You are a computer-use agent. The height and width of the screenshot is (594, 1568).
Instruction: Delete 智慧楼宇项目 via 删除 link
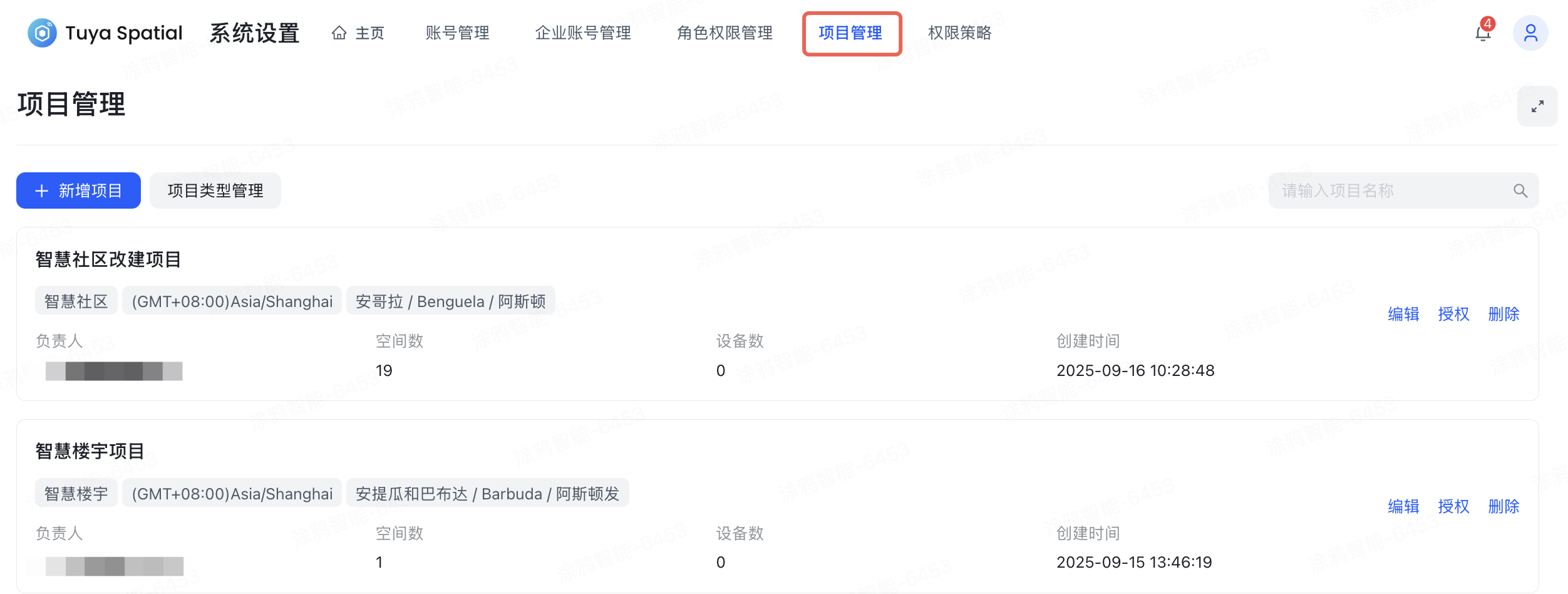coord(1504,506)
